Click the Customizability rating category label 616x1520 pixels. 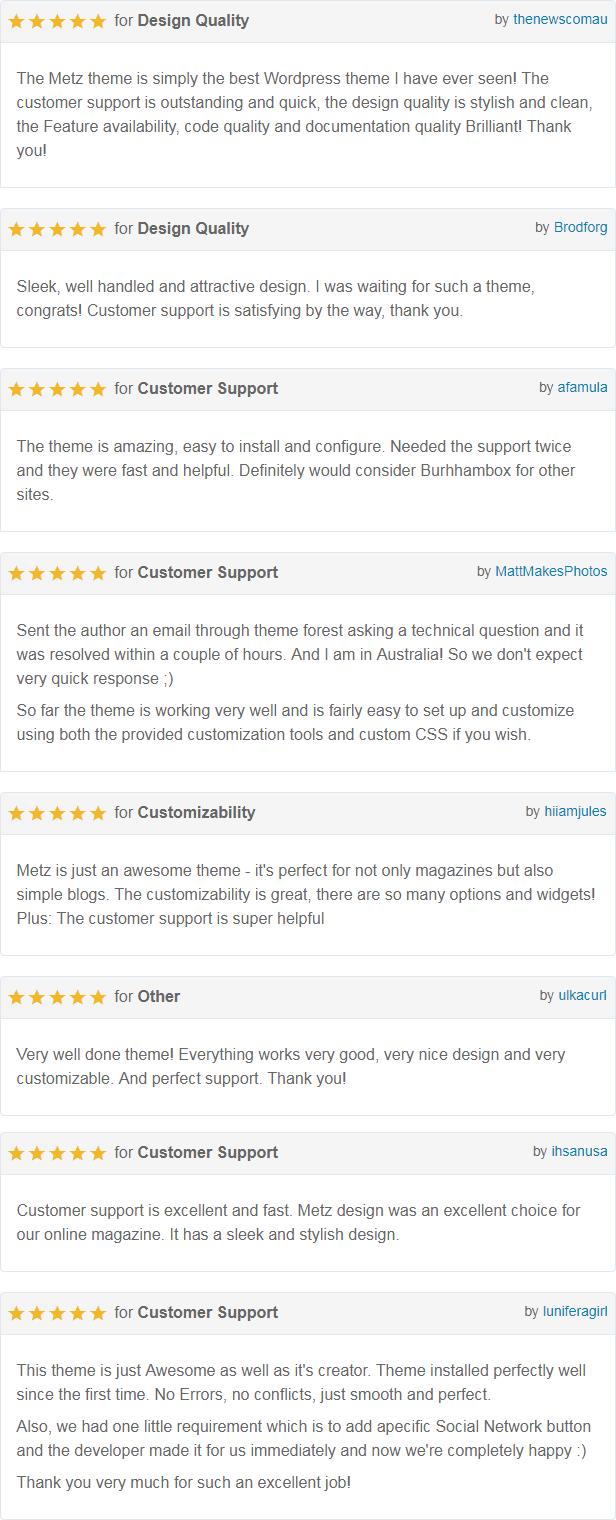tap(196, 812)
